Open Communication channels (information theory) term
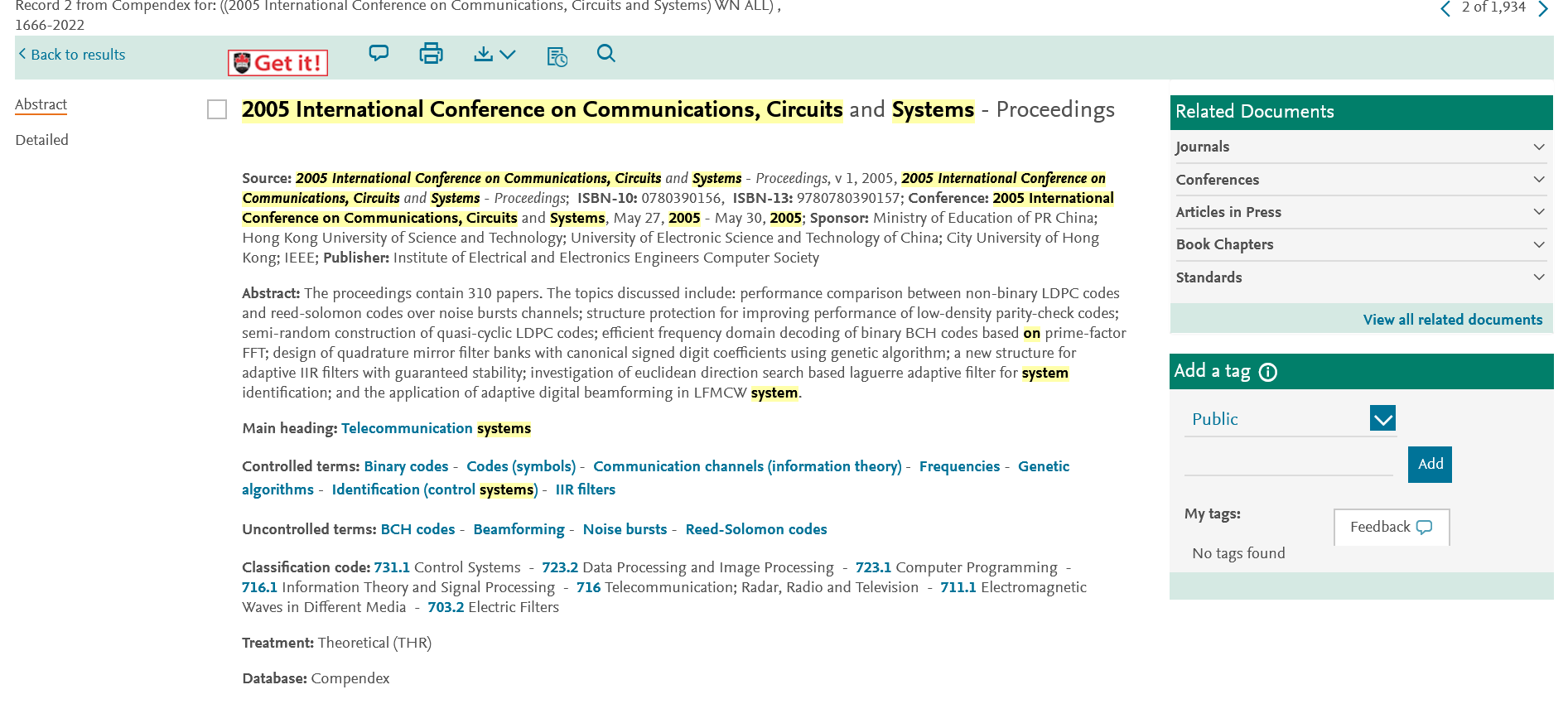 [747, 466]
